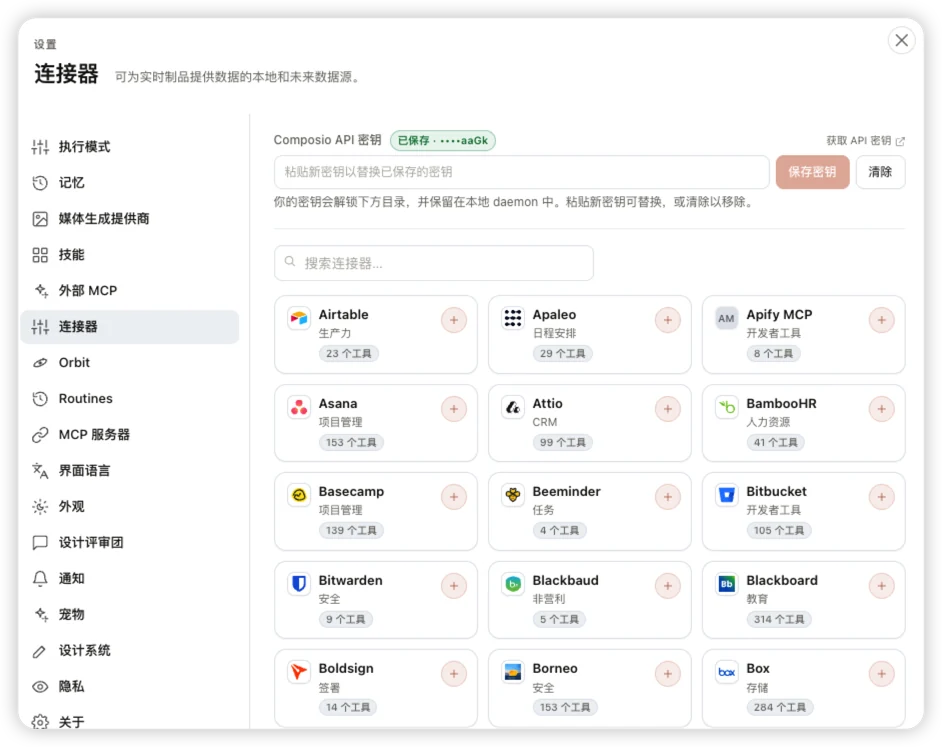Click the Boldsign arrow logo
Image resolution: width=942 pixels, height=747 pixels.
(299, 672)
